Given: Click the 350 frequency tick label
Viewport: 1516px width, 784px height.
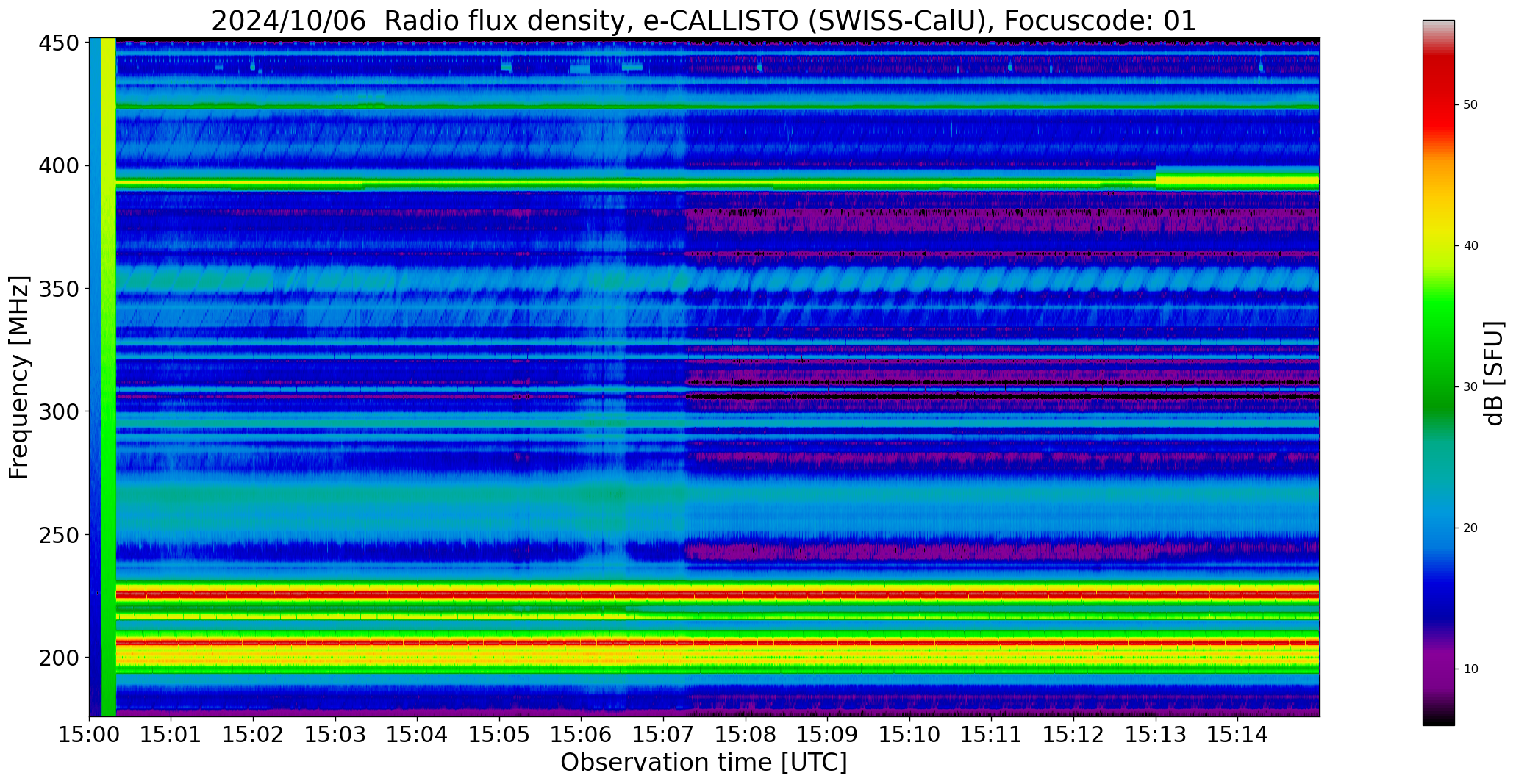Looking at the screenshot, I should click(59, 289).
